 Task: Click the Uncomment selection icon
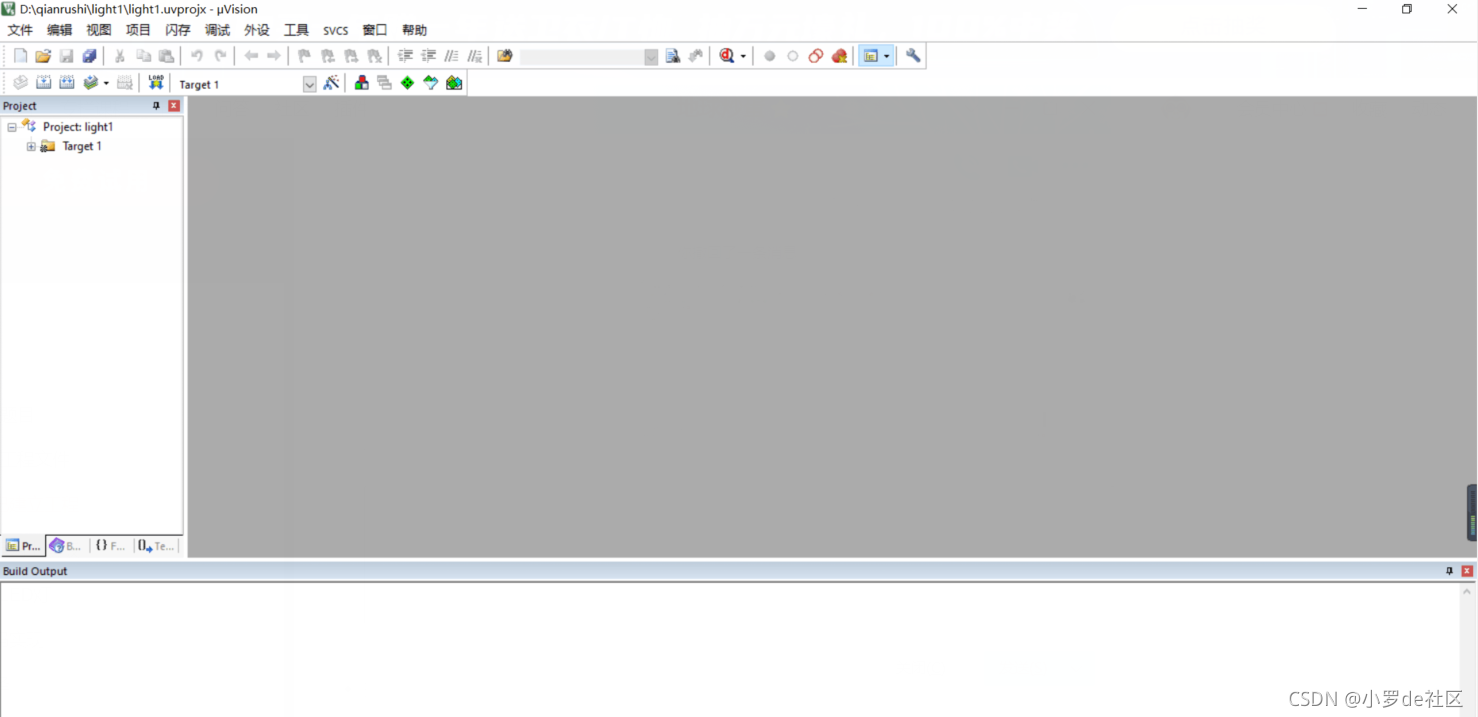(x=474, y=56)
